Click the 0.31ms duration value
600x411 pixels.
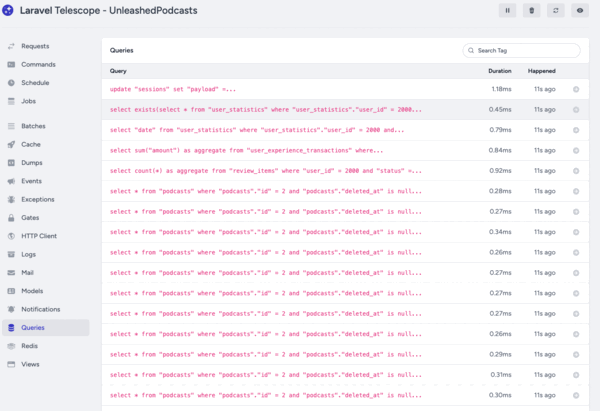point(501,375)
